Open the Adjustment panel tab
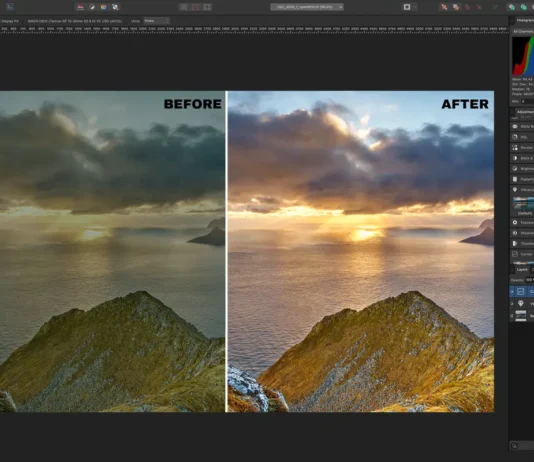 (x=525, y=112)
